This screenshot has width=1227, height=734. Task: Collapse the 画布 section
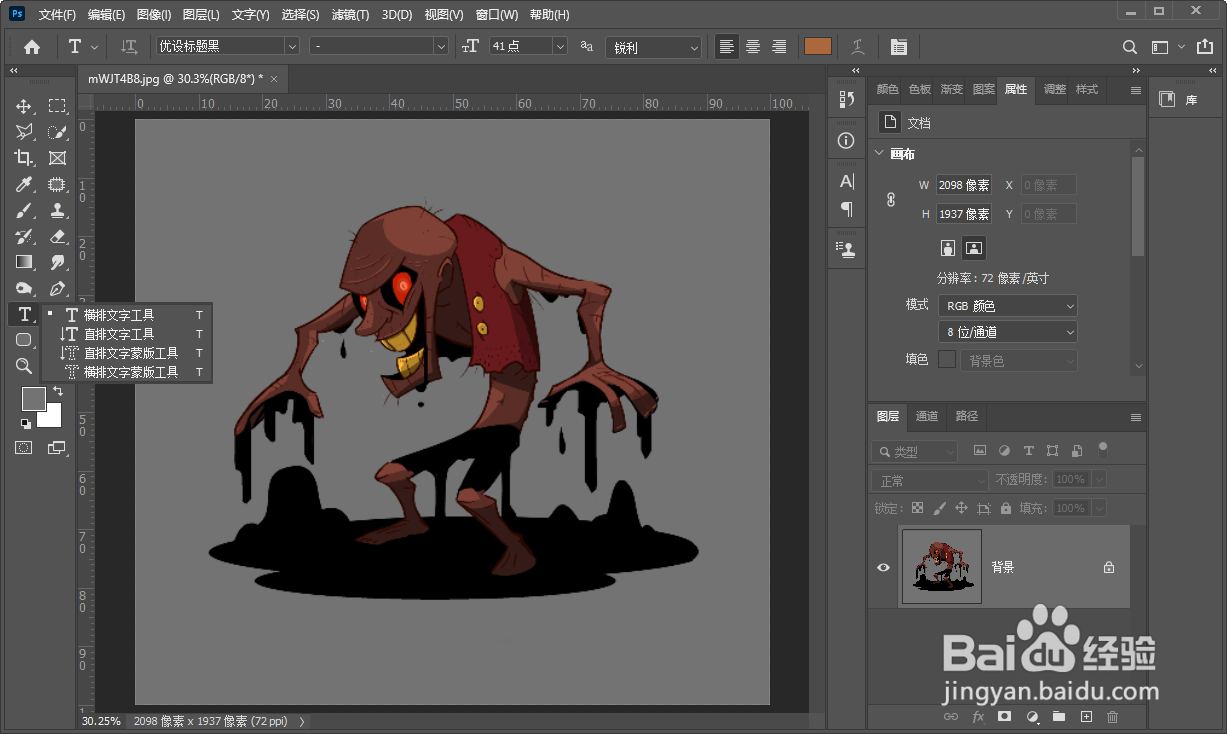tap(879, 154)
